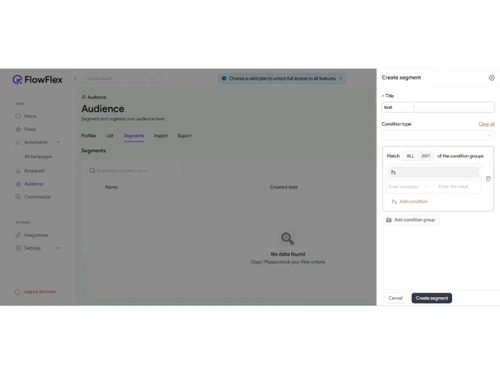
Task: Open Home from the sidebar
Action: coord(30,116)
